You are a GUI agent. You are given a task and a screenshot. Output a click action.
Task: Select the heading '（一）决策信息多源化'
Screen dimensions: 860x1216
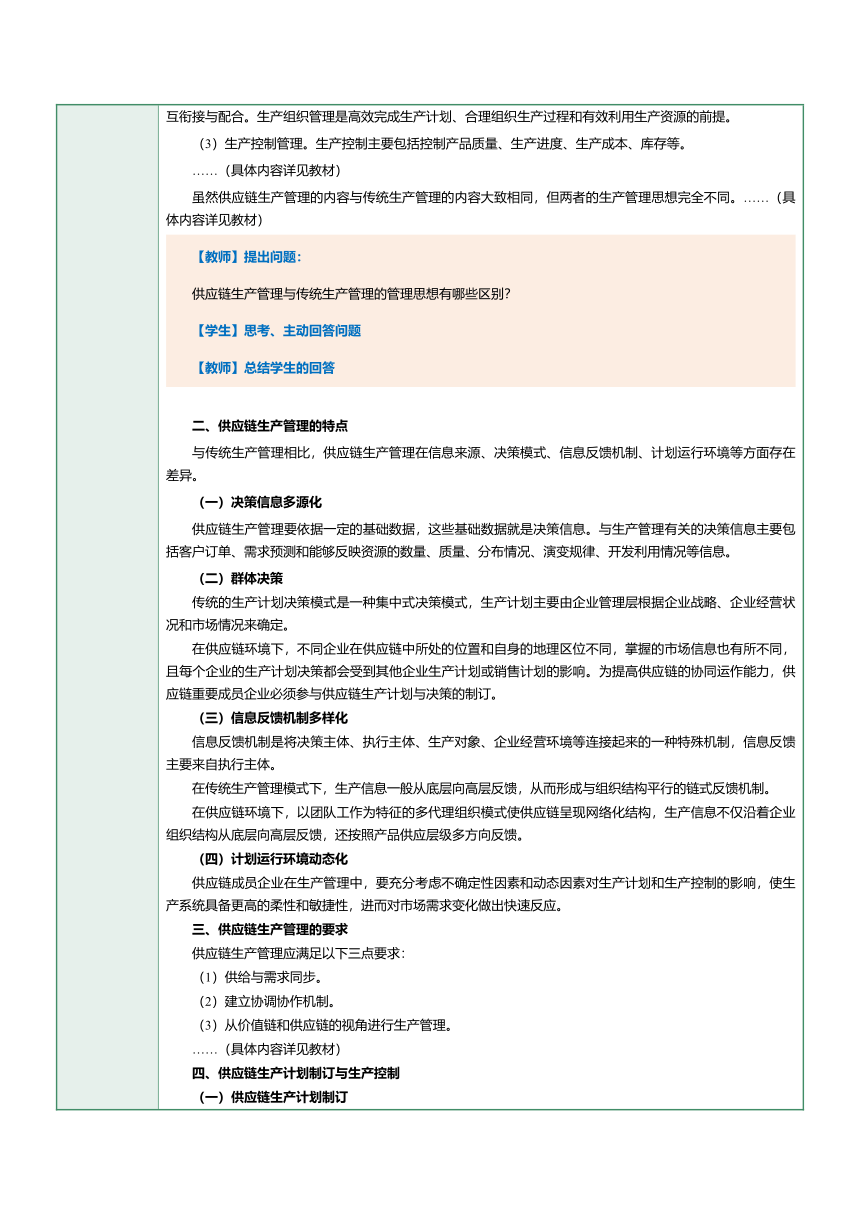258,501
